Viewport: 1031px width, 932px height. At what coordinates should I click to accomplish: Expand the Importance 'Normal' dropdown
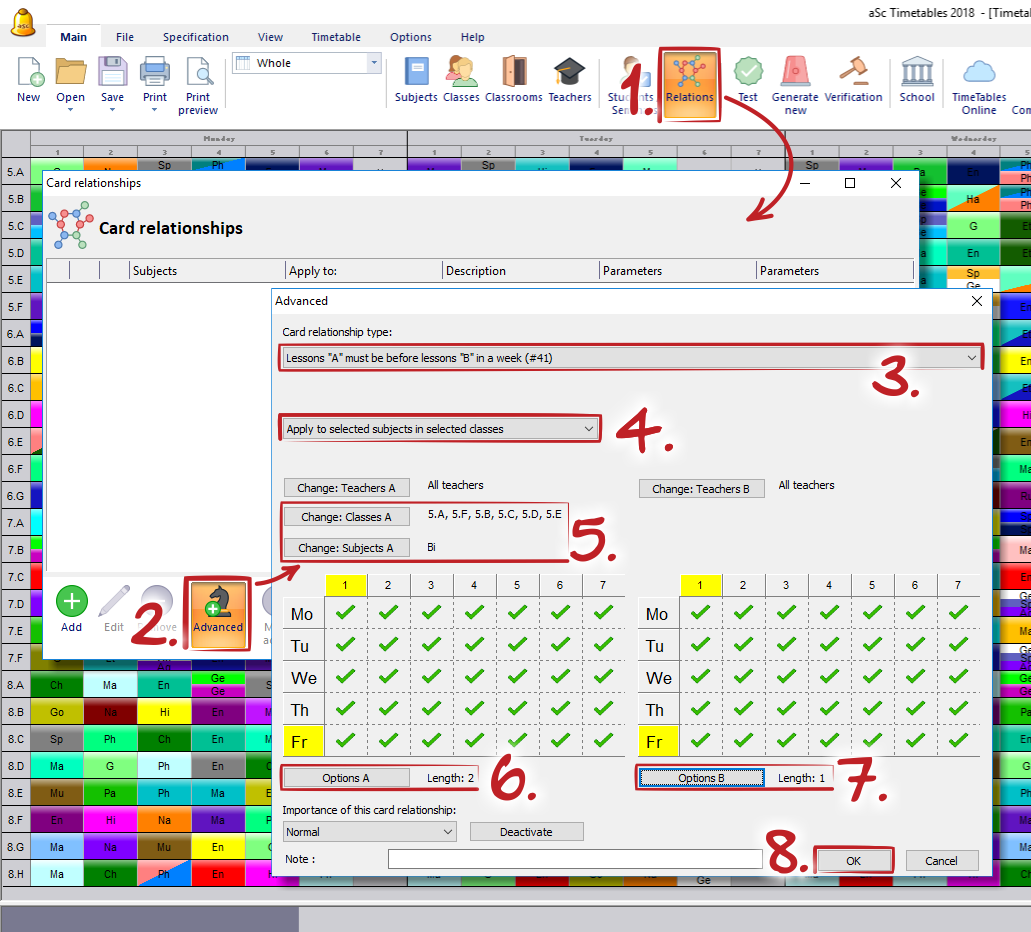[x=369, y=832]
